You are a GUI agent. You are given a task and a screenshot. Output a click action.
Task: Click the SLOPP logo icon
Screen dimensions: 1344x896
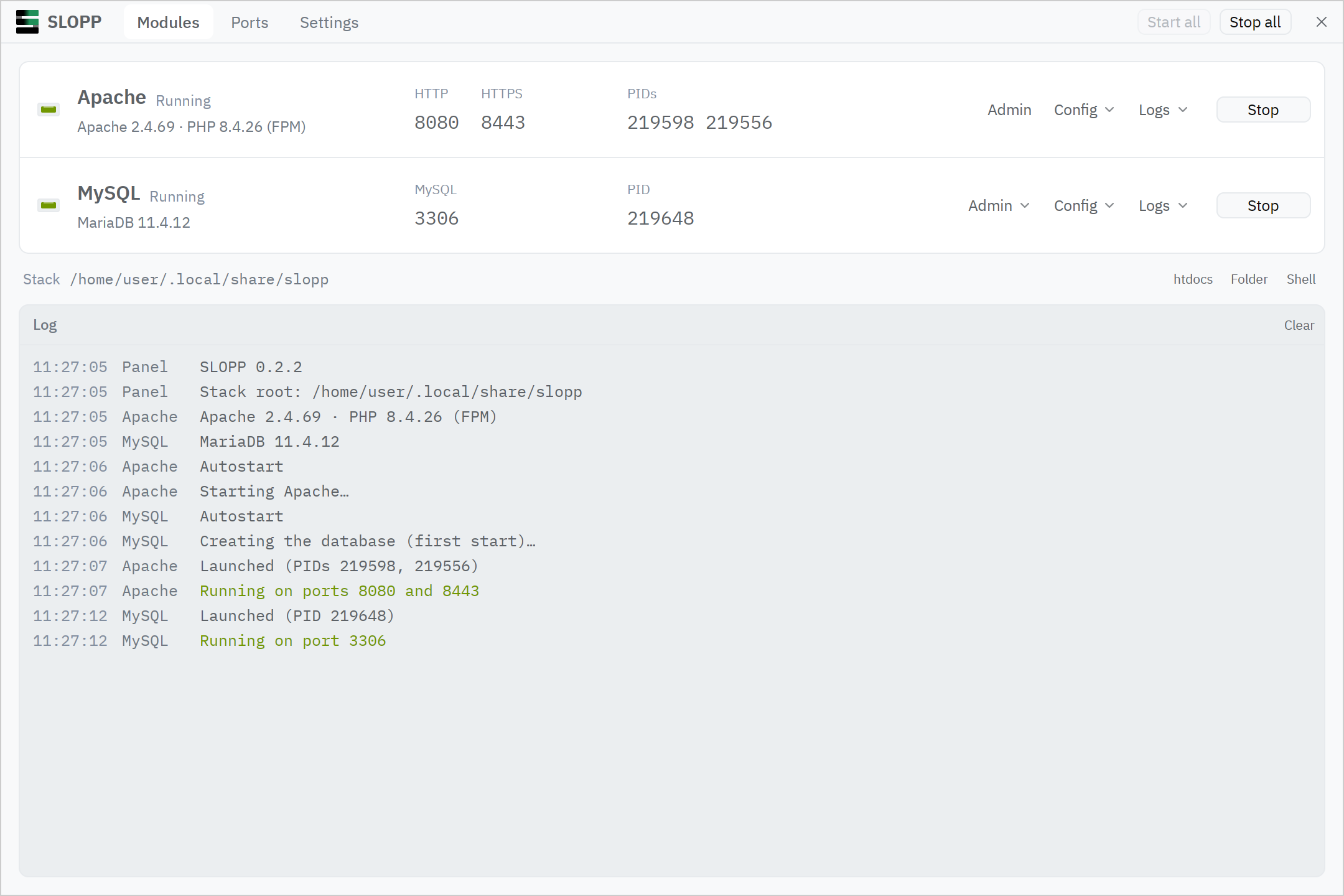(27, 22)
